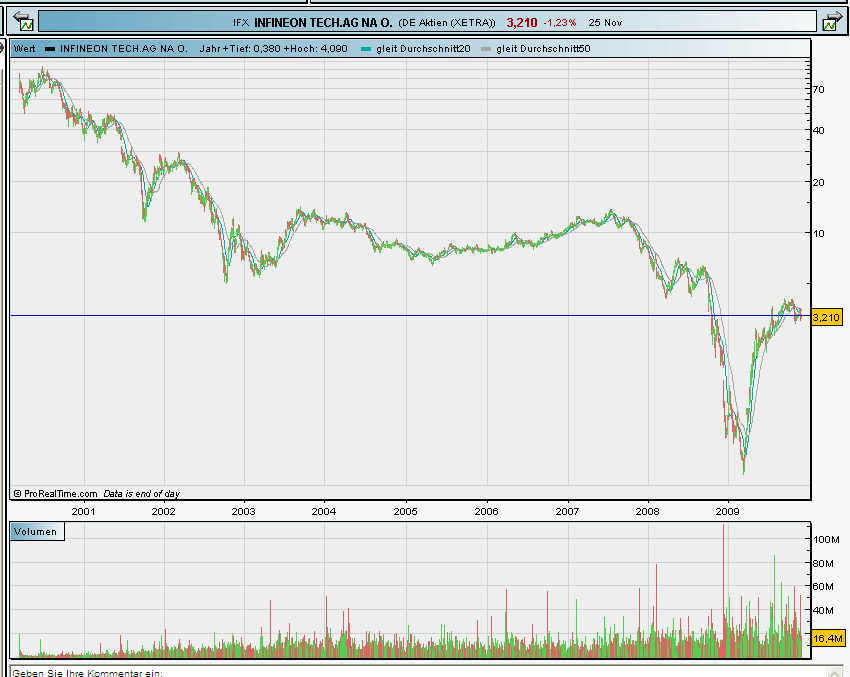Select 'gleit Durchschnitt50' indicator label
This screenshot has height=677, width=850.
click(x=543, y=49)
